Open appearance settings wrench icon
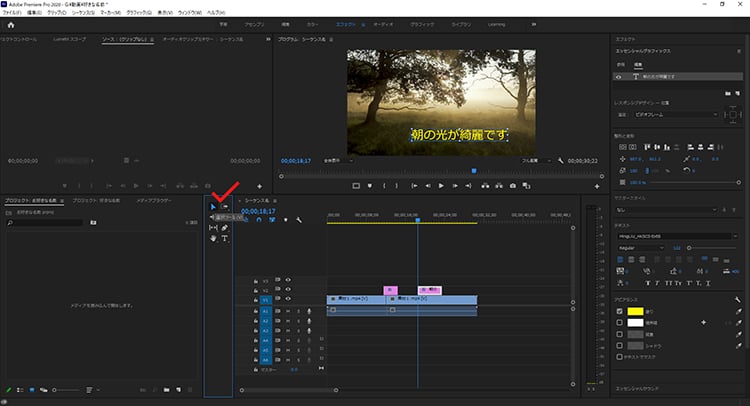 point(738,299)
